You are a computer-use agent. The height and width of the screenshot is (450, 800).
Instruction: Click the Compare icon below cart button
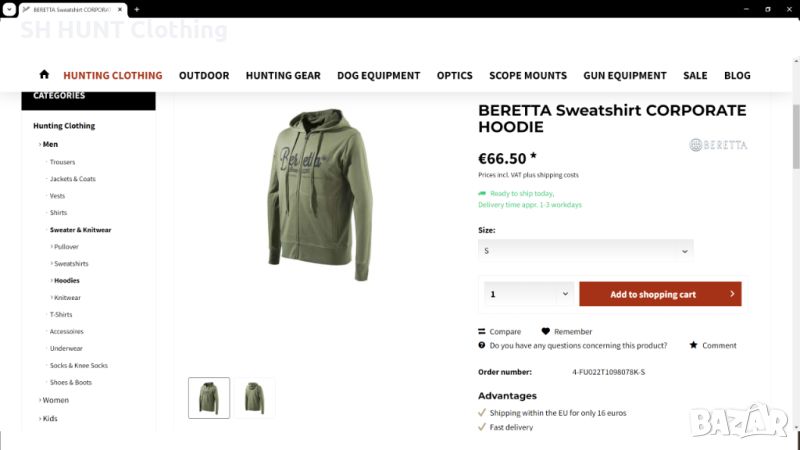(x=482, y=331)
